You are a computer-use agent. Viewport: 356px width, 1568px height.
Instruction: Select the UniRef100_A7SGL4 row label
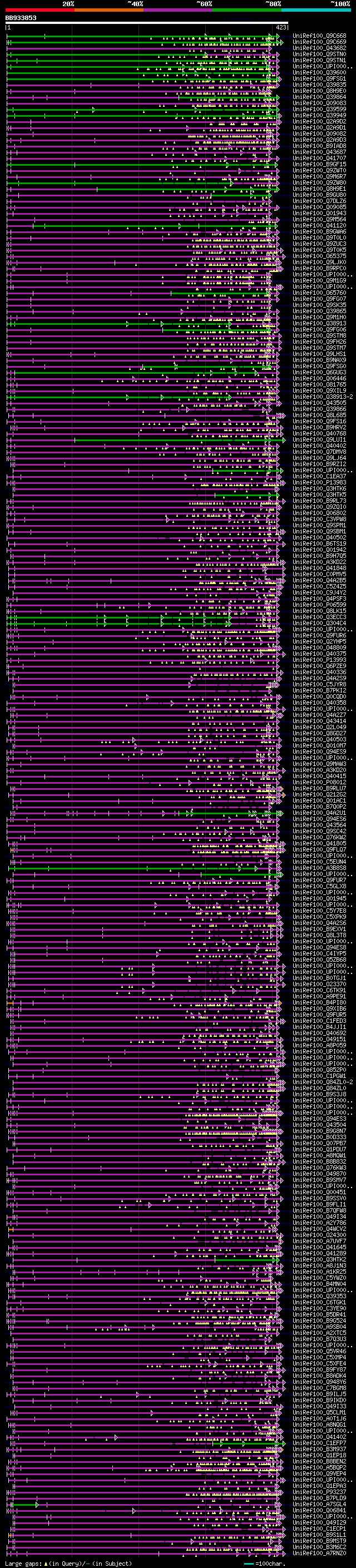(319, 1504)
